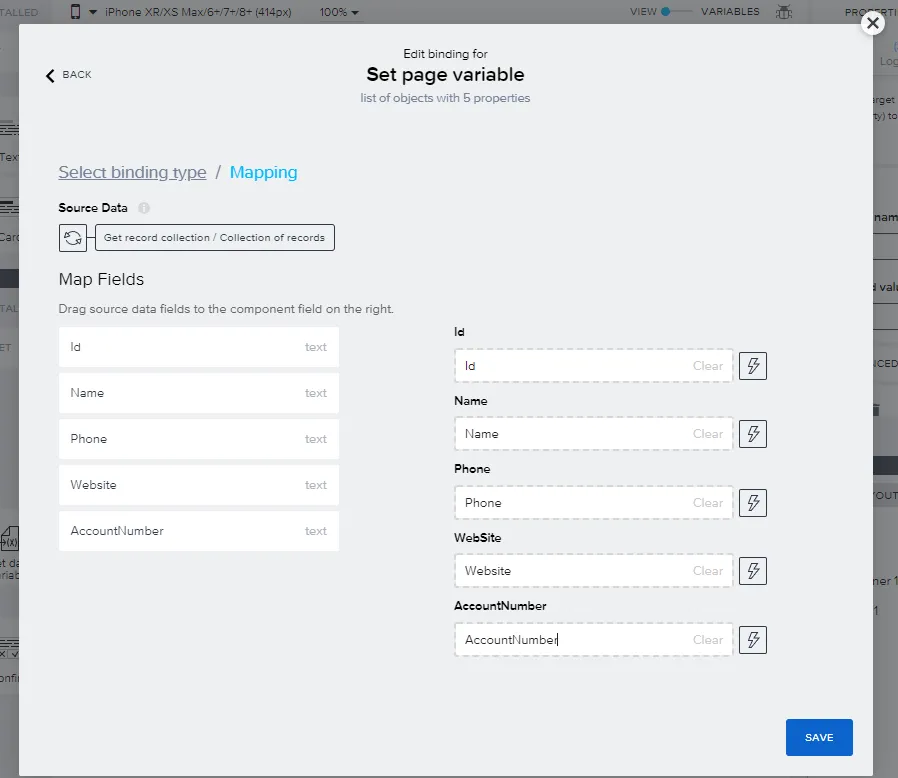Click the debugger bug icon in top bar
Image resolution: width=898 pixels, height=778 pixels.
(783, 12)
